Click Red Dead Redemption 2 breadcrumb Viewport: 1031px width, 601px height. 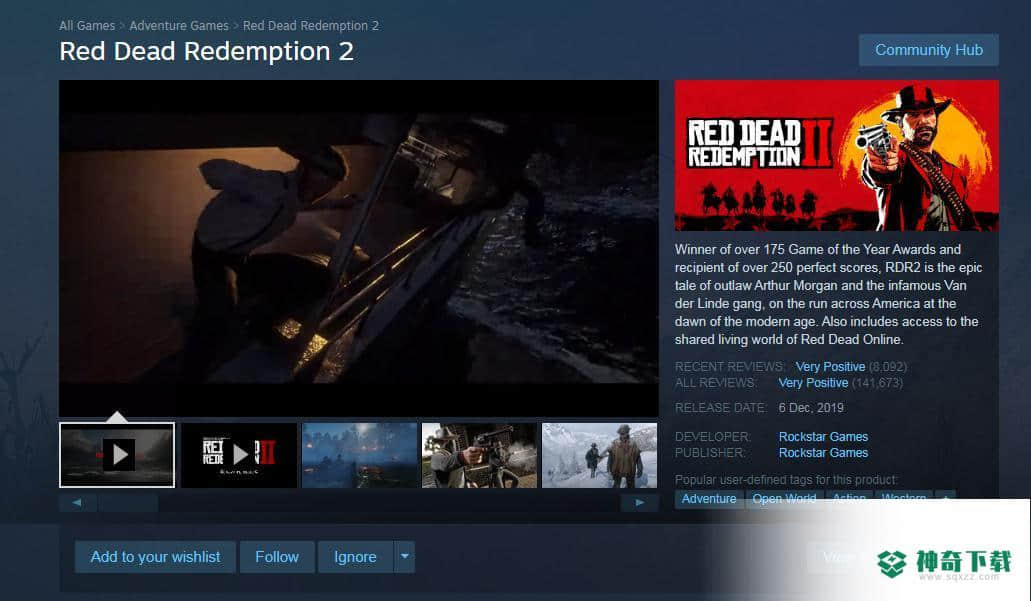pos(311,26)
